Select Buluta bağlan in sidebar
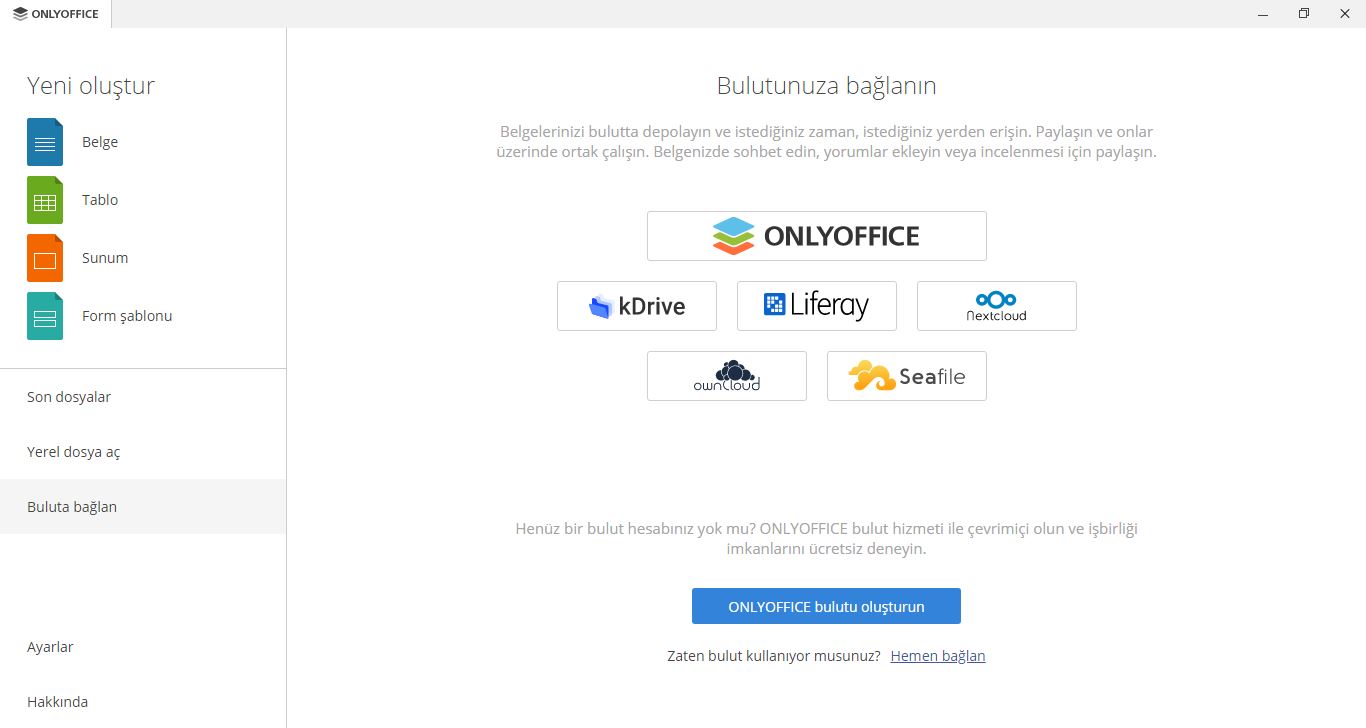Viewport: 1366px width, 728px height. [143, 507]
